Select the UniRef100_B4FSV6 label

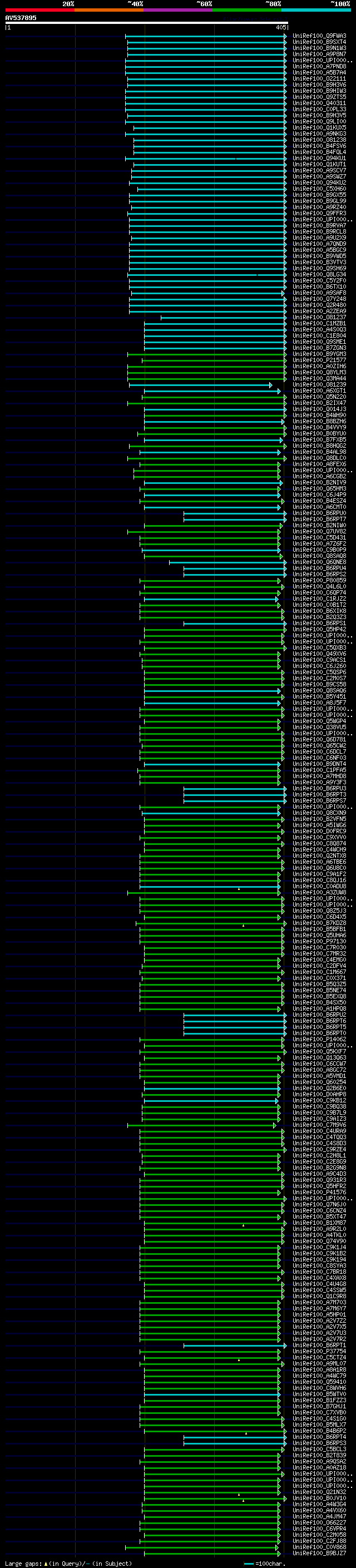click(x=319, y=146)
